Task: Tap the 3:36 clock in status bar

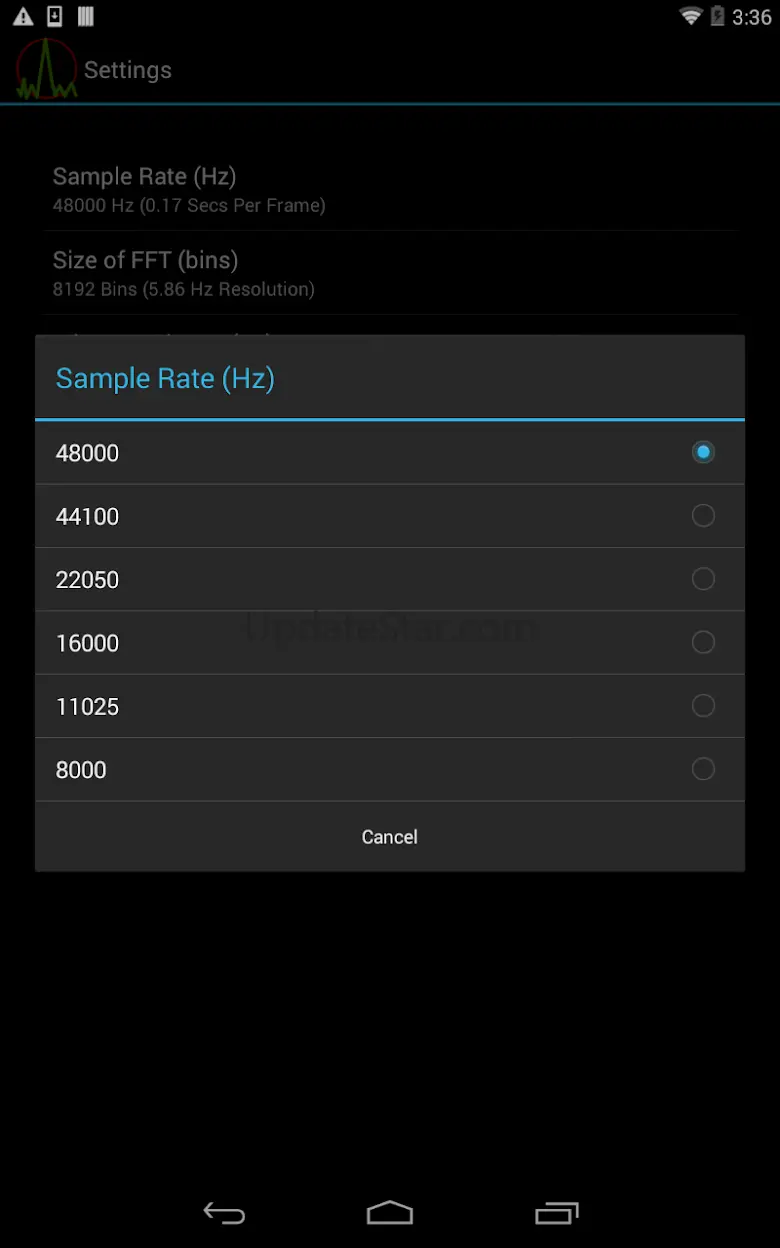Action: [752, 17]
